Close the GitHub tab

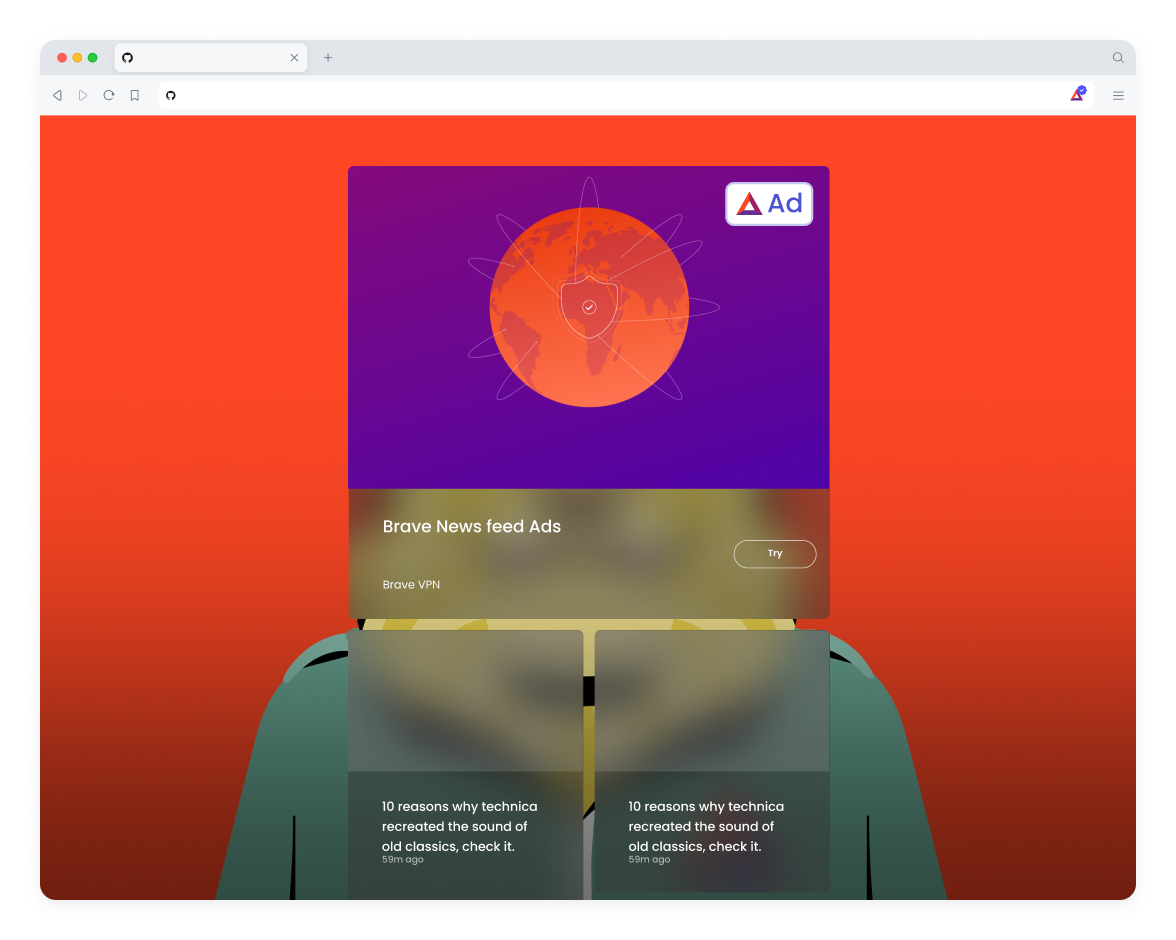click(x=294, y=58)
